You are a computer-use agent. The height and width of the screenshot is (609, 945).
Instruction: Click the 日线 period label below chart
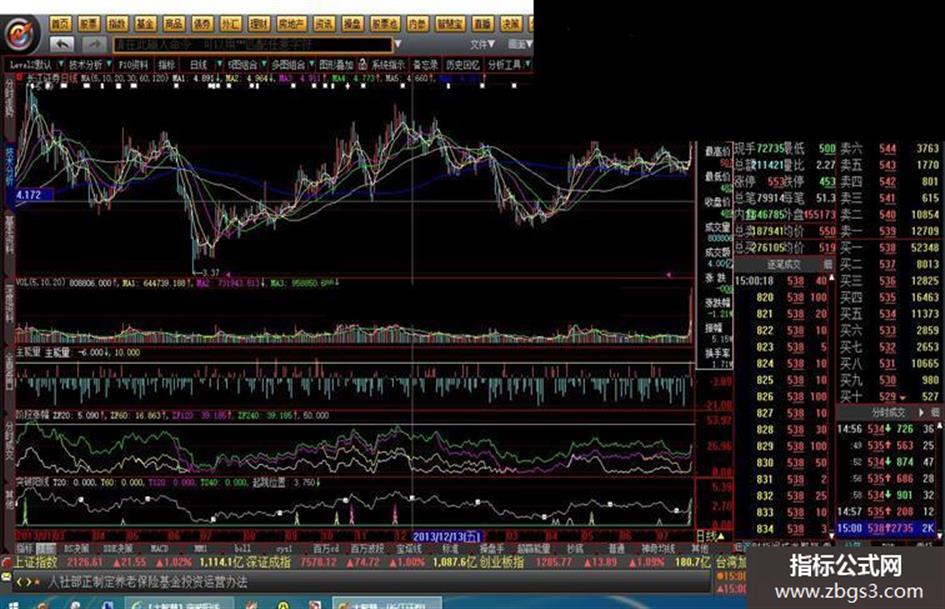(x=712, y=536)
